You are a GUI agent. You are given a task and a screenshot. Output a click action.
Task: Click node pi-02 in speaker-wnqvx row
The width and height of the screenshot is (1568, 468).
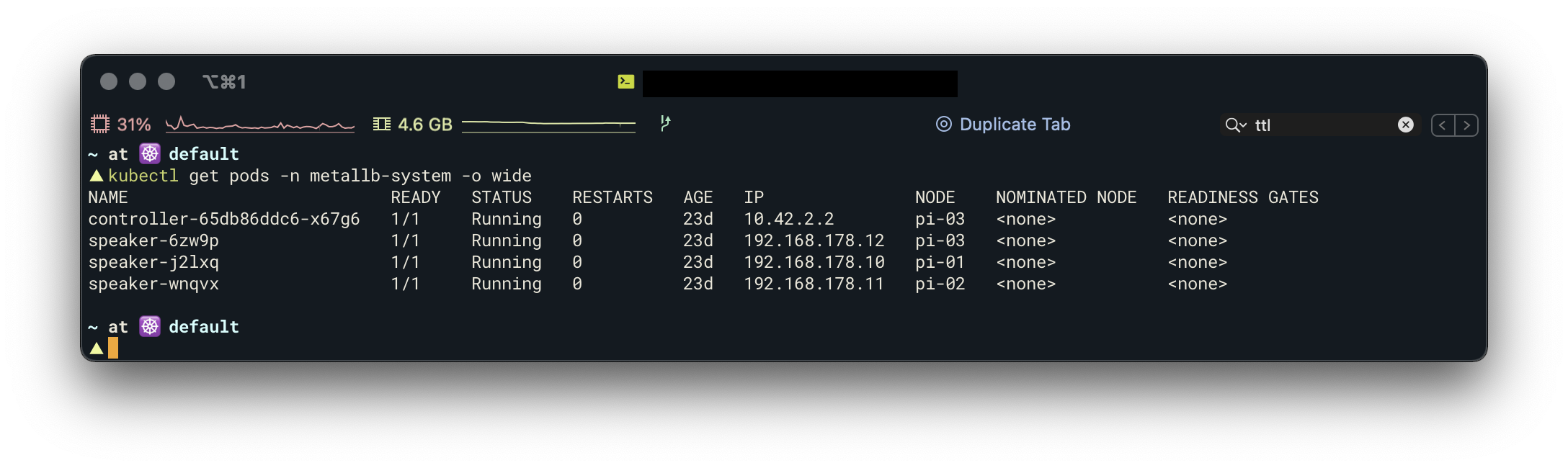click(940, 284)
